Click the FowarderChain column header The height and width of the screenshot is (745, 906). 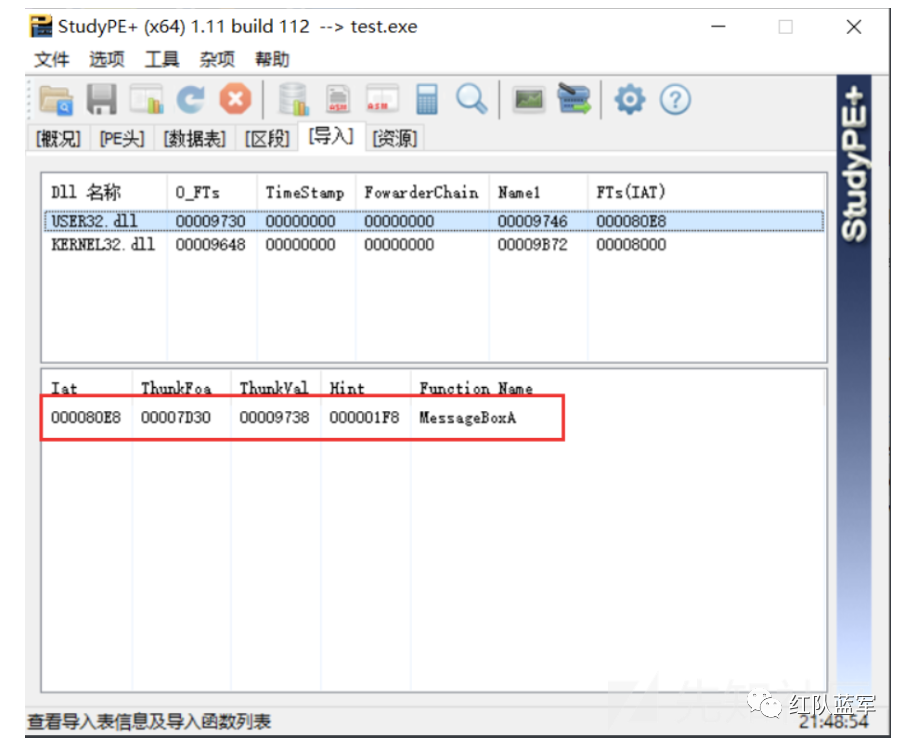click(x=422, y=192)
